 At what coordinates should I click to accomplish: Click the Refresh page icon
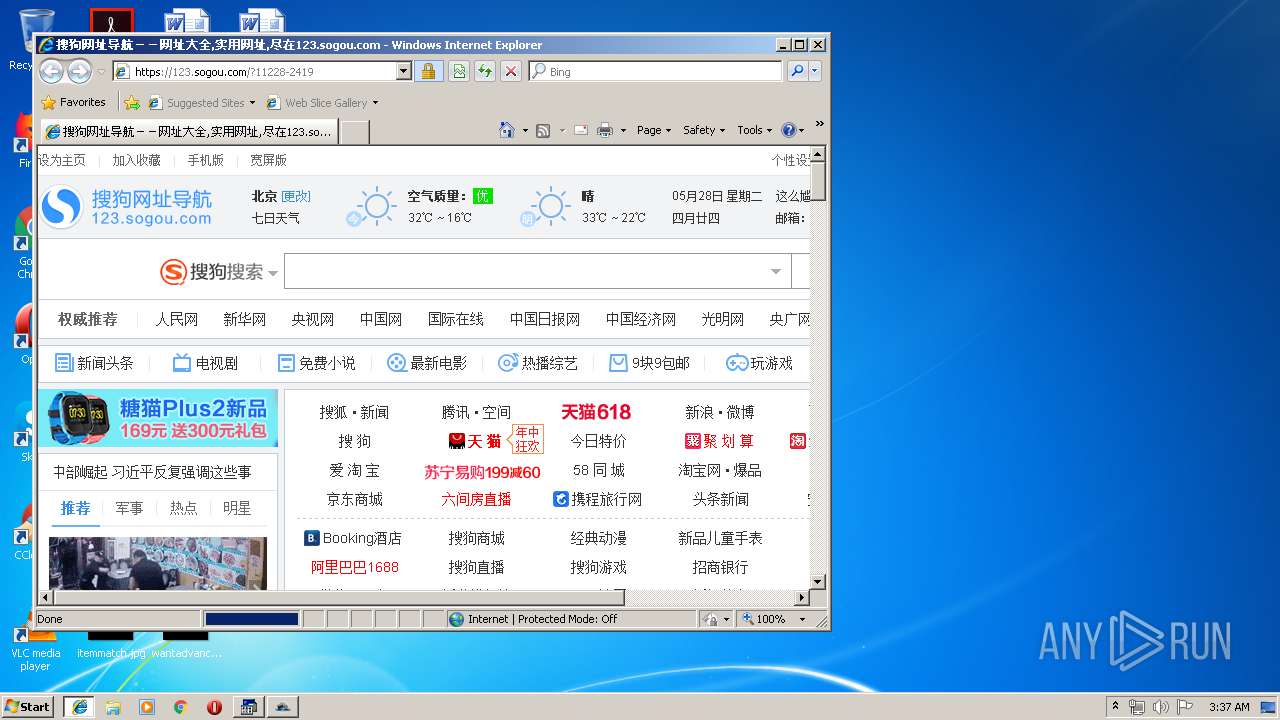484,71
